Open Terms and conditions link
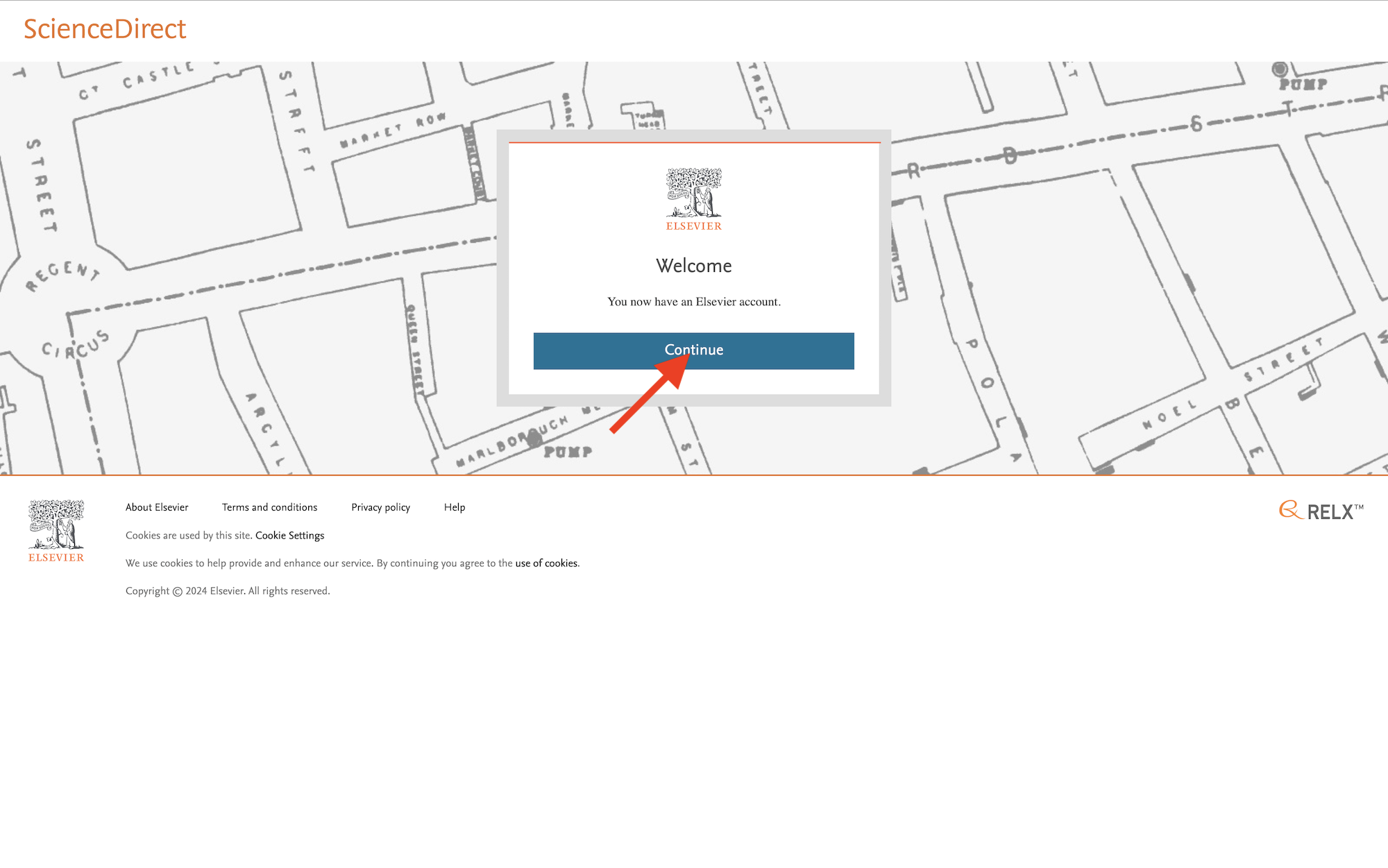The image size is (1388, 868). [x=269, y=507]
